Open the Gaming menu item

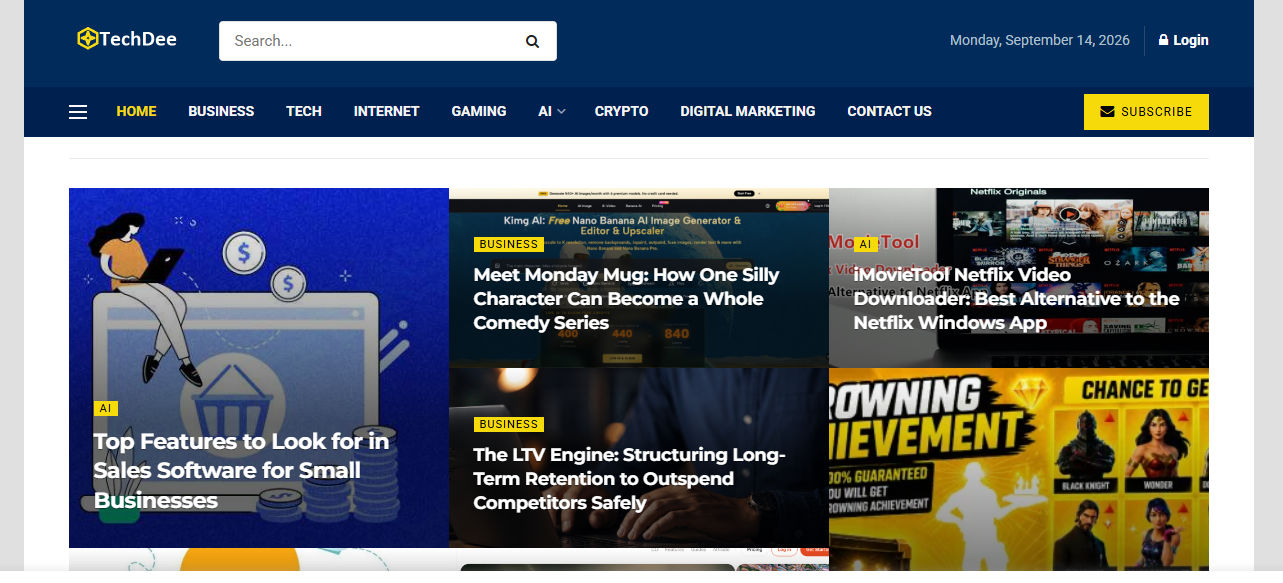(479, 111)
